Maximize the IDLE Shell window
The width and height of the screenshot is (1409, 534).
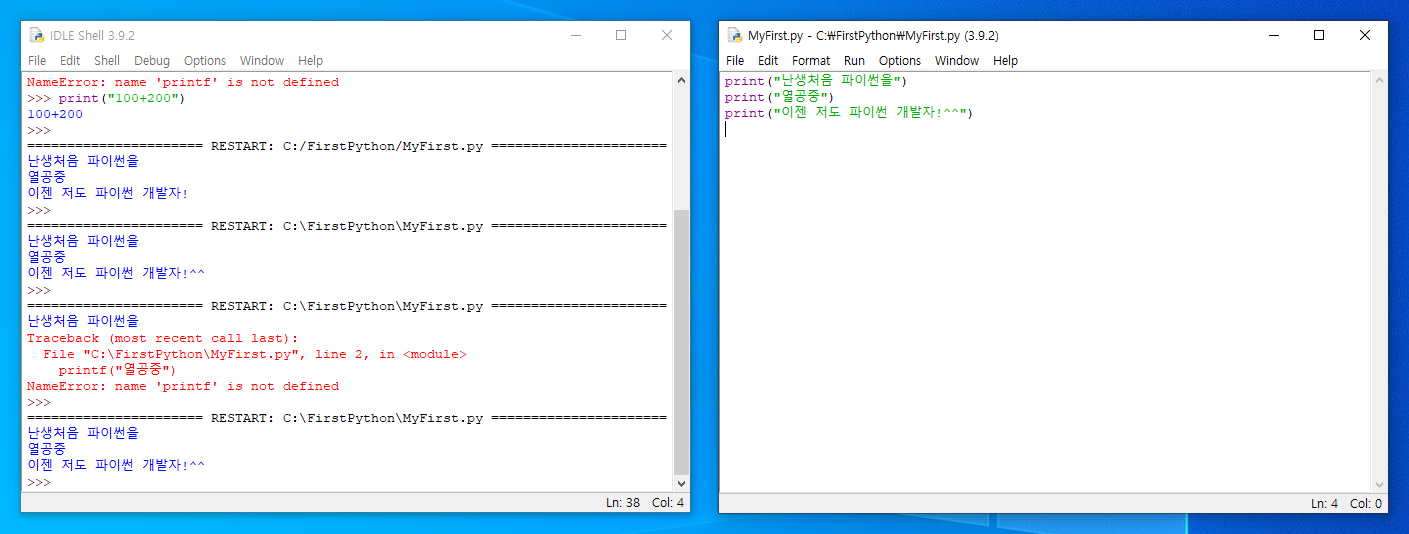click(621, 35)
